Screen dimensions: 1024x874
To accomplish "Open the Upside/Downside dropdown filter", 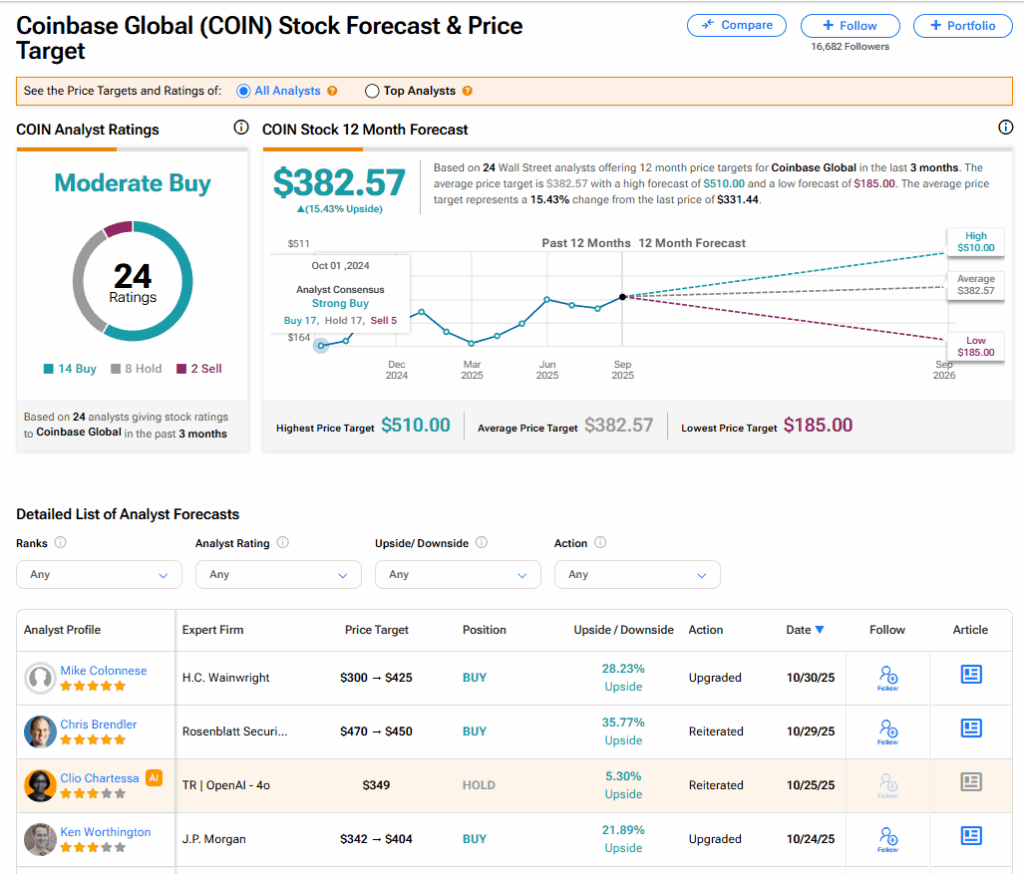I will [x=457, y=575].
